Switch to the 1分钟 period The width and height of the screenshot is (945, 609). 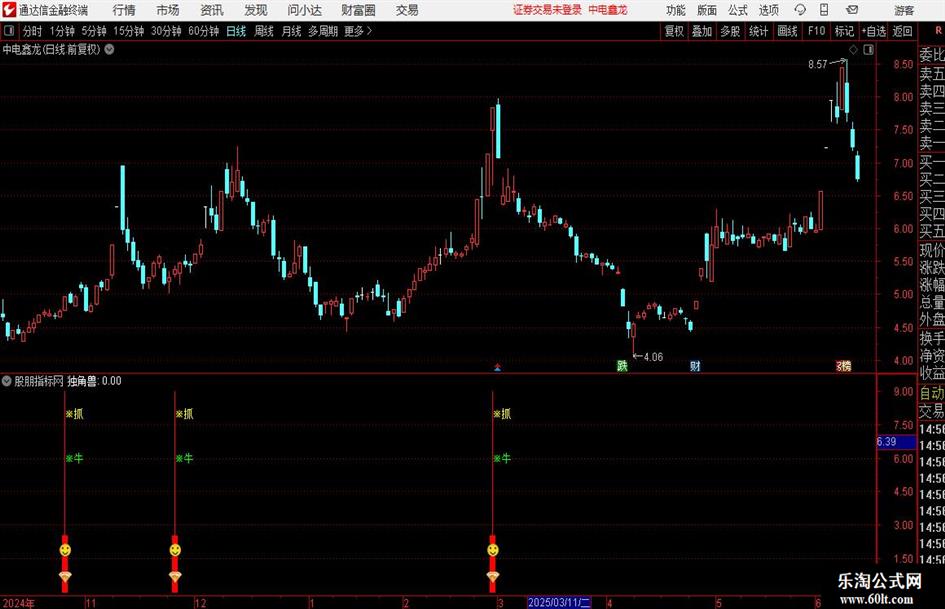pos(61,31)
